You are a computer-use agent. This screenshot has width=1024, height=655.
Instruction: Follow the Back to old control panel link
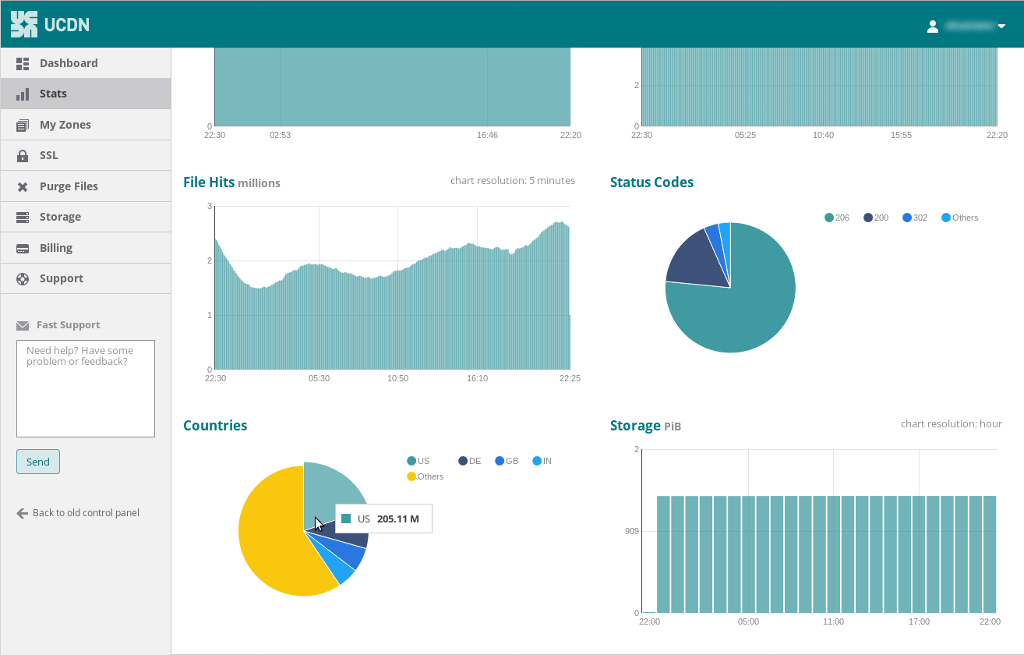point(78,513)
